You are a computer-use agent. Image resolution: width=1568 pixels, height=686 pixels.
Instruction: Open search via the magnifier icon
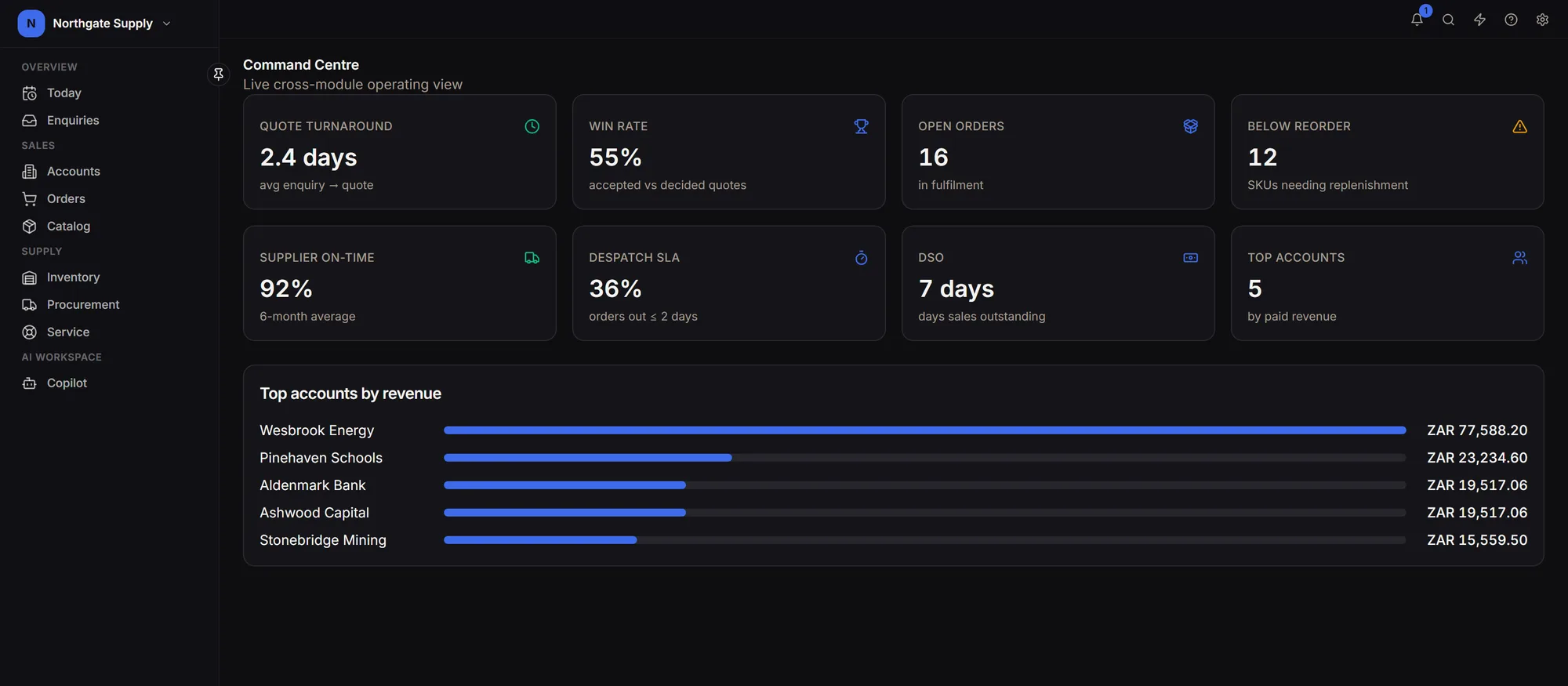(1448, 20)
